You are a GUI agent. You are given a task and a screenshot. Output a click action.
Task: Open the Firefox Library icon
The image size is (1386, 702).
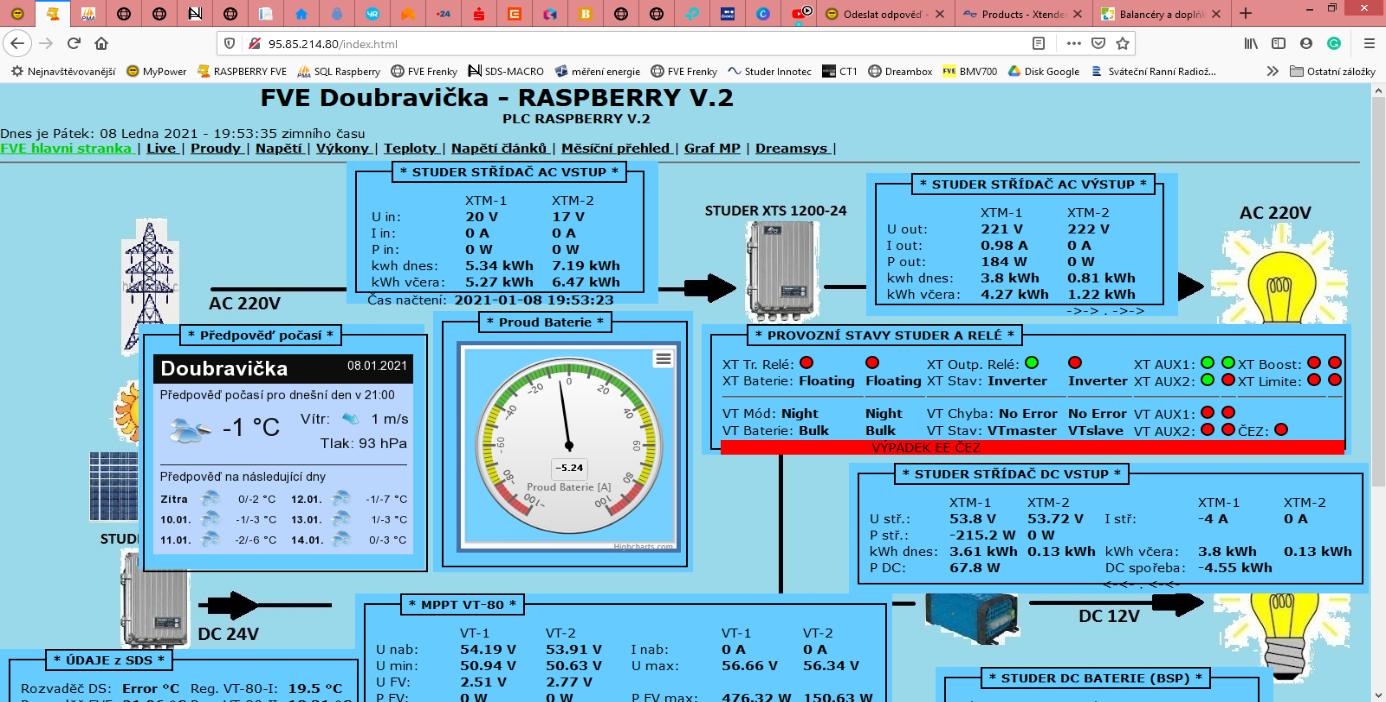click(1251, 44)
